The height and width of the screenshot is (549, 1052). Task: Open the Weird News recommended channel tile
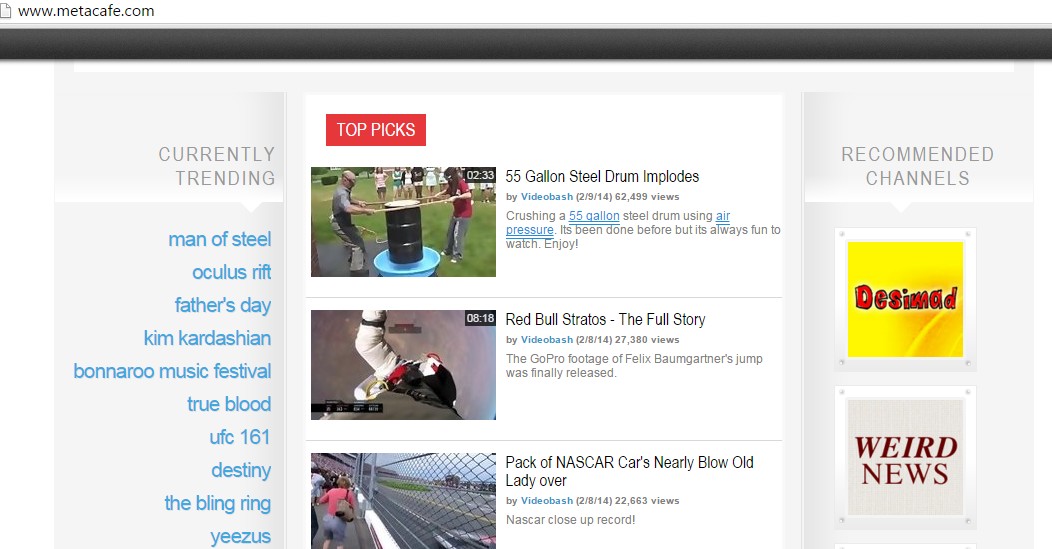tap(905, 458)
